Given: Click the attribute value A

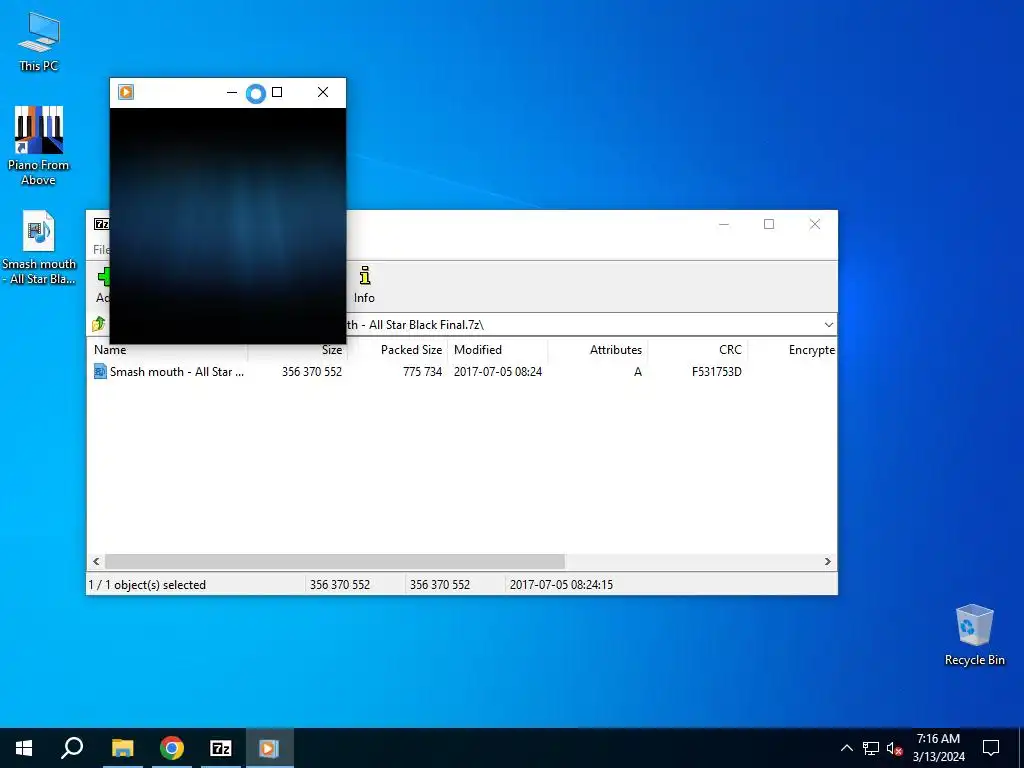Looking at the screenshot, I should coord(637,372).
